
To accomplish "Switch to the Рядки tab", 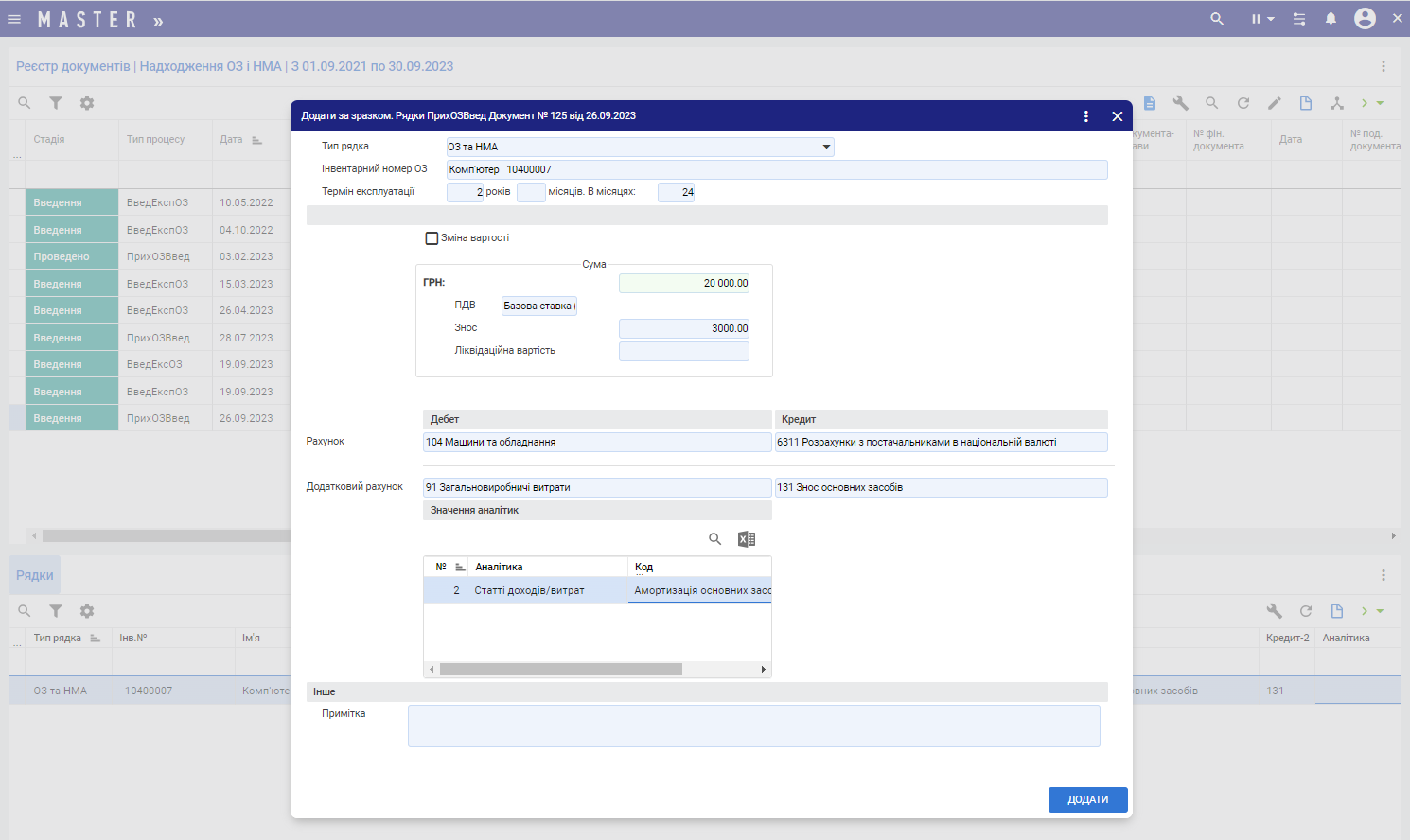I will coord(35,575).
